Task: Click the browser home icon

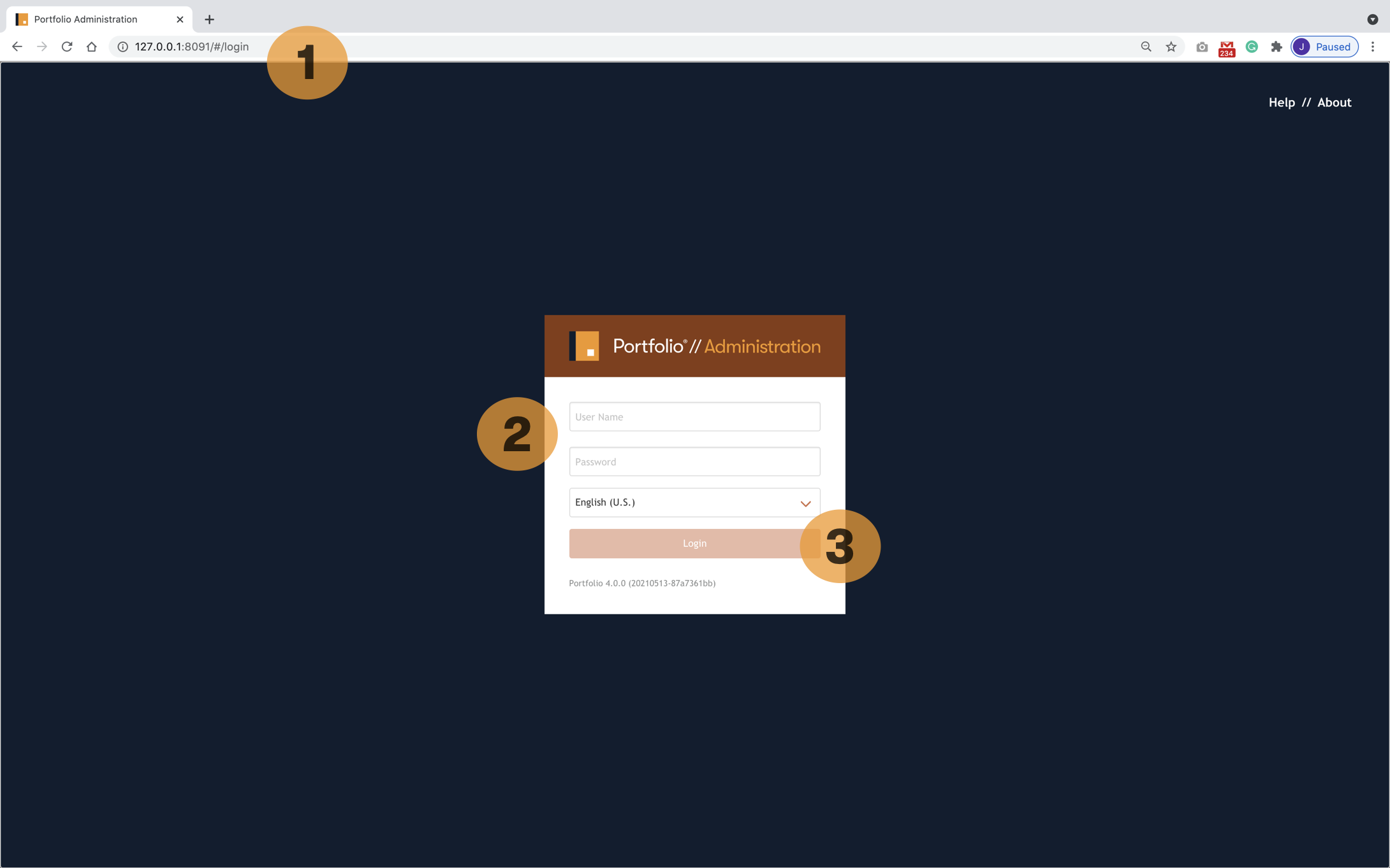Action: point(91,46)
